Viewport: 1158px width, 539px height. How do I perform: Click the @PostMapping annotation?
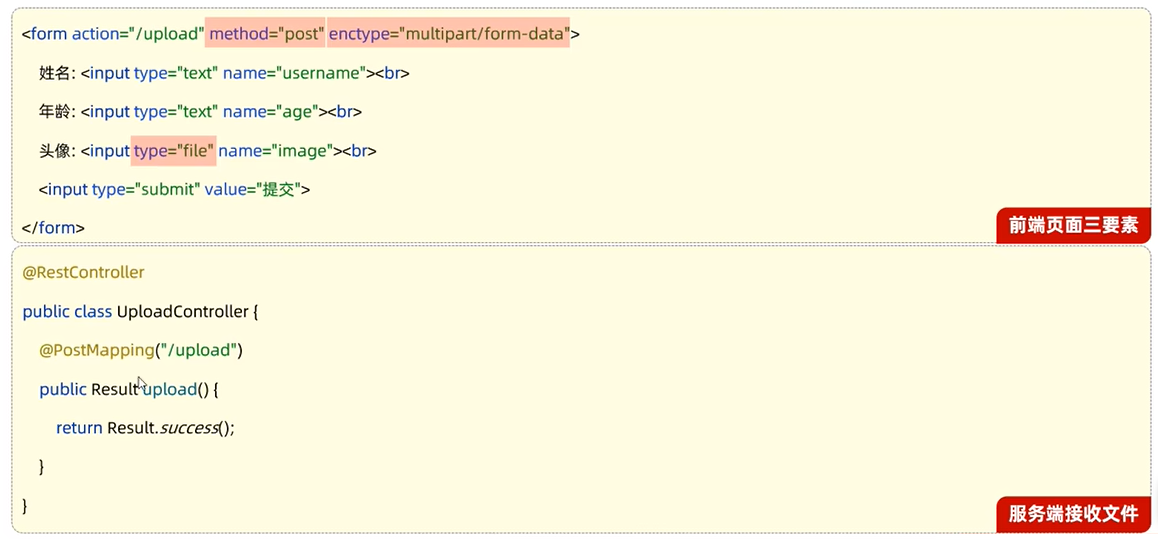coord(97,351)
